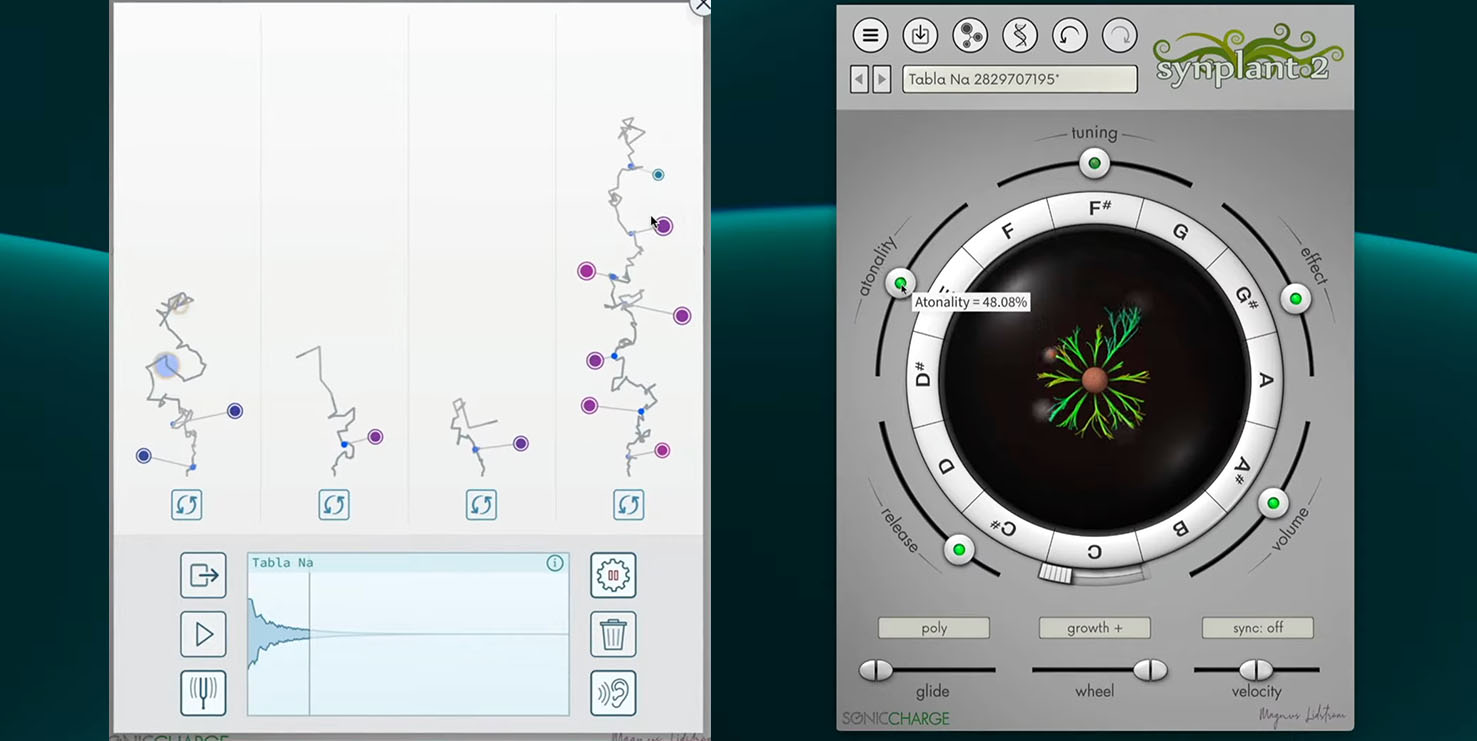
Task: Go to next preset with right arrow
Action: point(881,78)
